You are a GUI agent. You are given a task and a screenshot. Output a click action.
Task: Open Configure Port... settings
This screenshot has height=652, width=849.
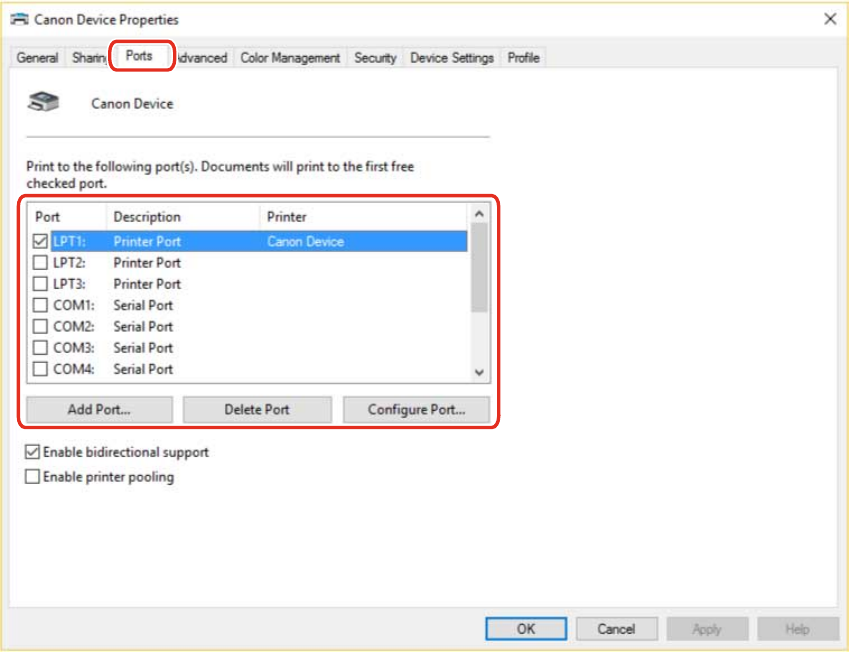[416, 409]
